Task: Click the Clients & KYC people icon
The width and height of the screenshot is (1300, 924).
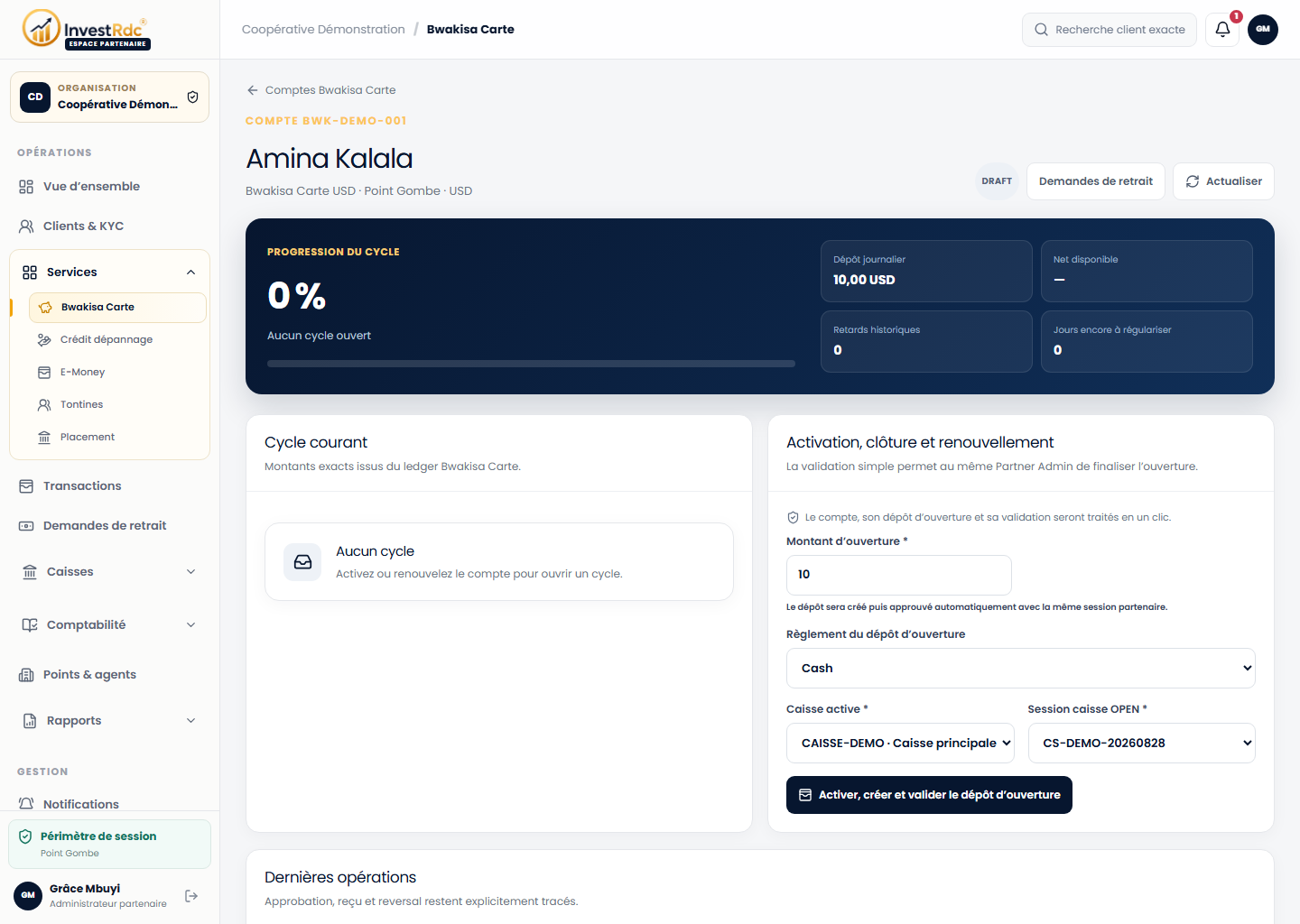Action: point(26,226)
